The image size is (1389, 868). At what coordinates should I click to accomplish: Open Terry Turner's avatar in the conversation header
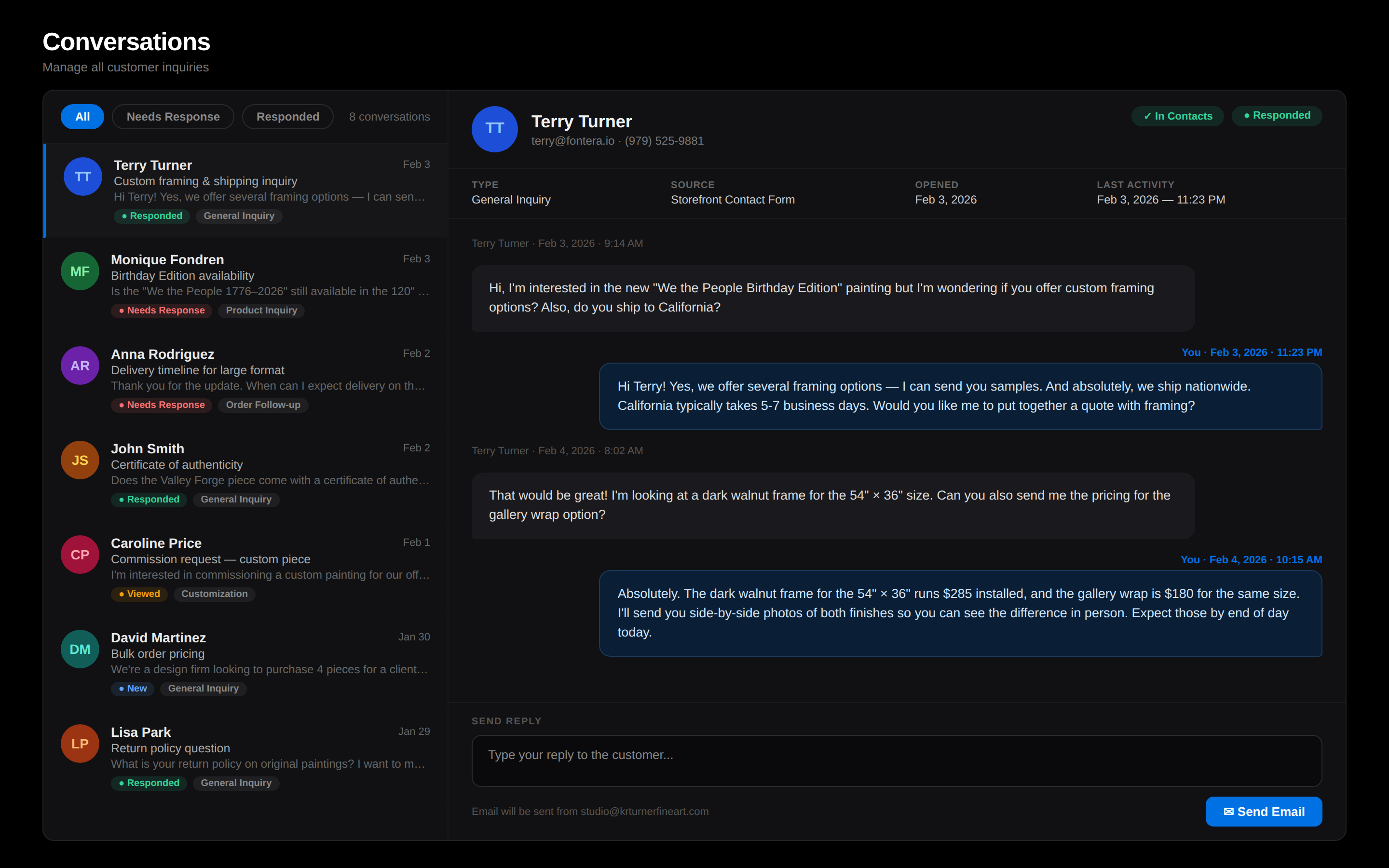point(494,129)
